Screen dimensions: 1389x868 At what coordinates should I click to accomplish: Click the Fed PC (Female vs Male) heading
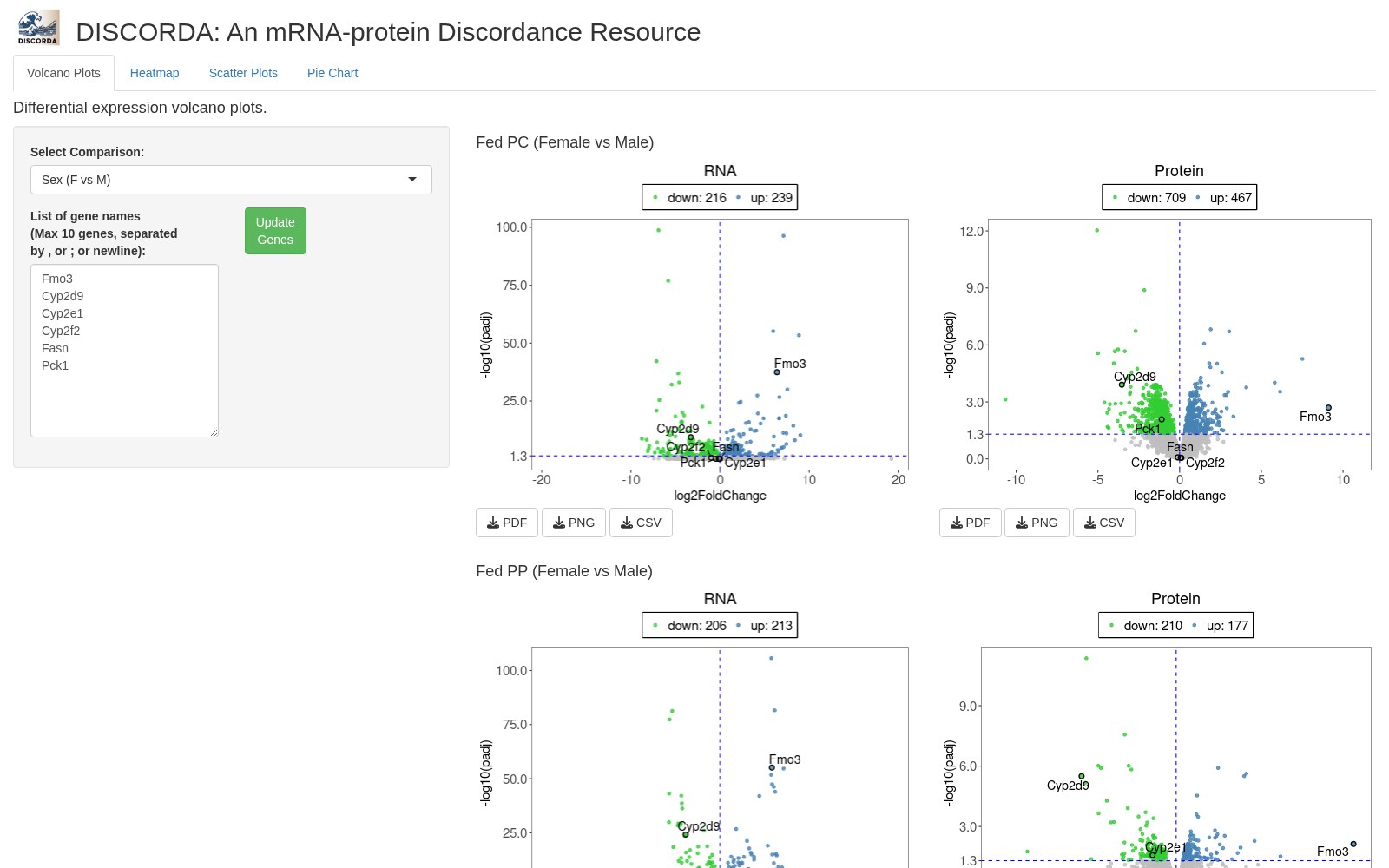(x=565, y=142)
